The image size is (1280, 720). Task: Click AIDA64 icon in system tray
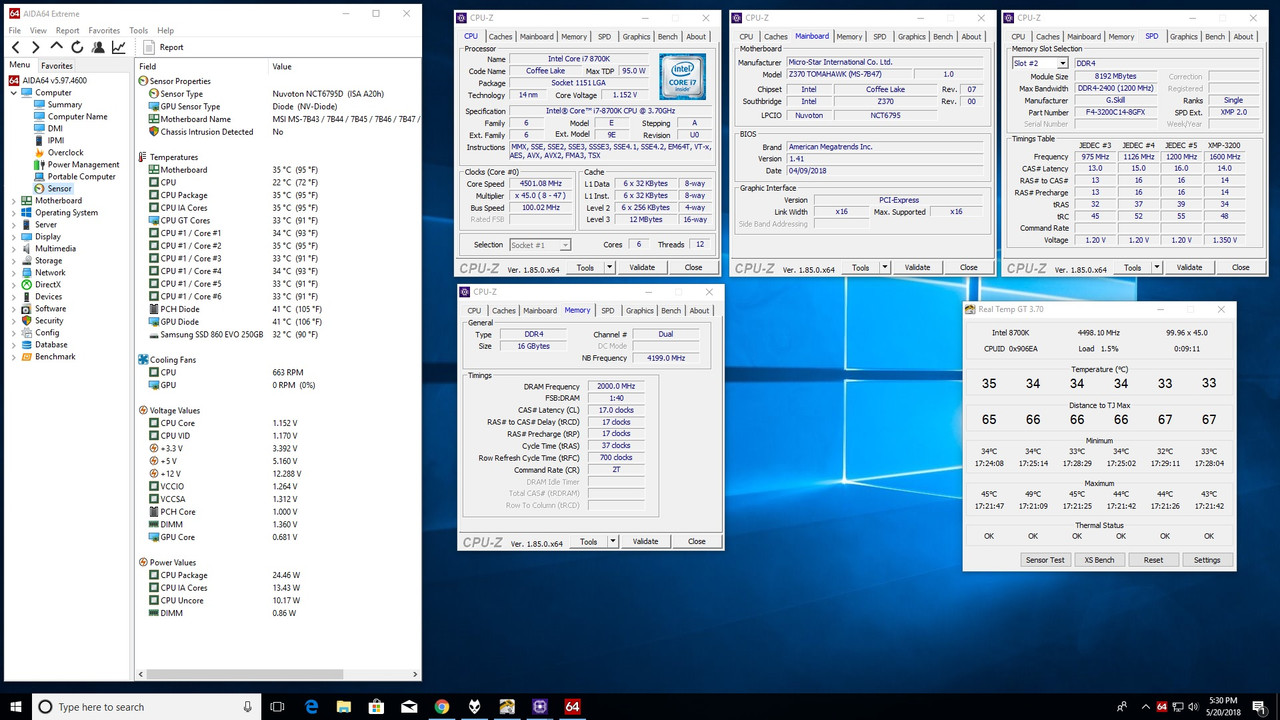click(x=1162, y=707)
